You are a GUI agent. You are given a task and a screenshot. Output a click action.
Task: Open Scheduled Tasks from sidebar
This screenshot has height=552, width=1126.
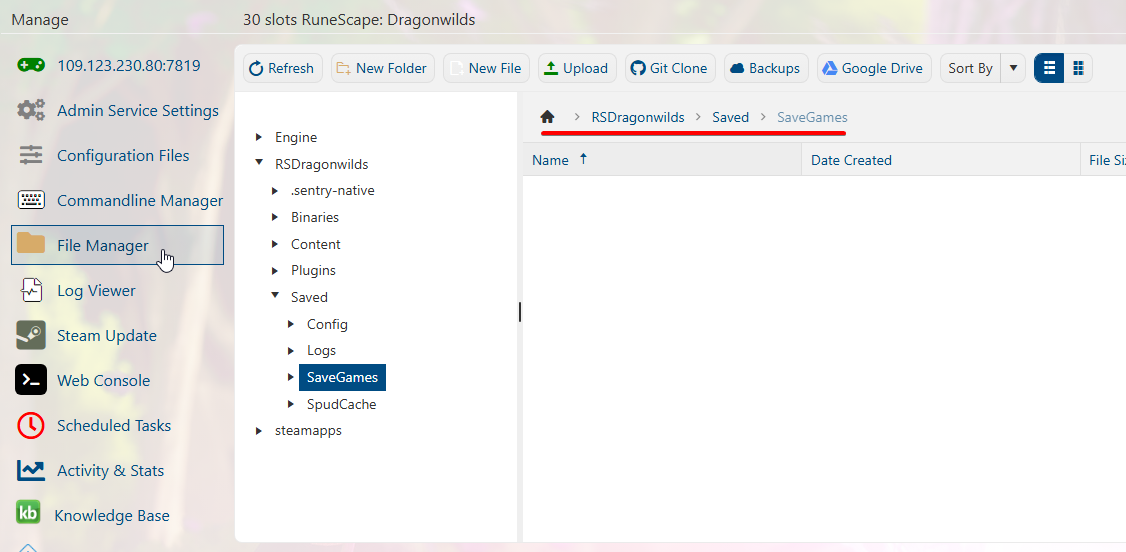coord(113,426)
